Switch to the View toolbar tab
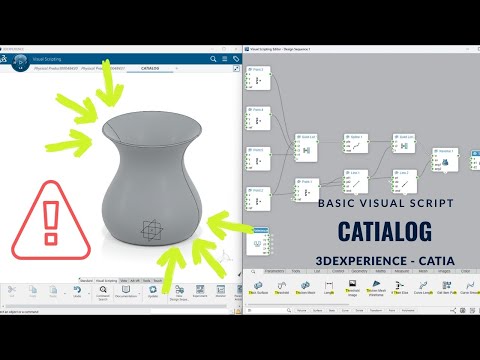The width and height of the screenshot is (480, 360). pos(124,281)
